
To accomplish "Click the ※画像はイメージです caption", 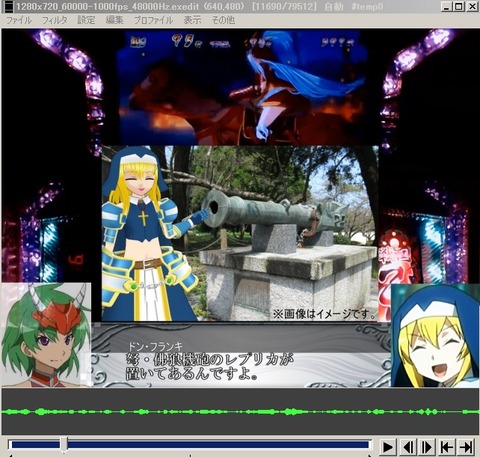I will [324, 314].
